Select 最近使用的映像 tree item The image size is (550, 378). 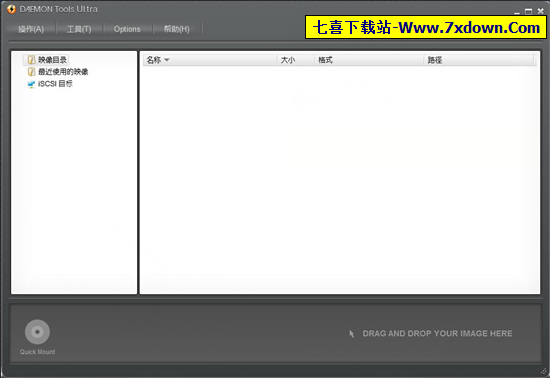[x=63, y=72]
